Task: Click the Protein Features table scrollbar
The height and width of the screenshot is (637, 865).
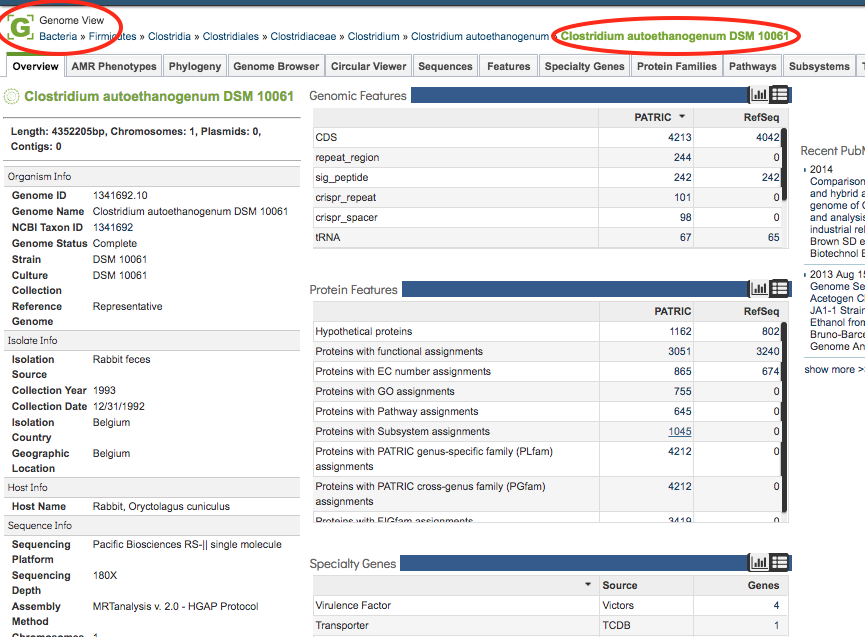Action: tap(784, 417)
